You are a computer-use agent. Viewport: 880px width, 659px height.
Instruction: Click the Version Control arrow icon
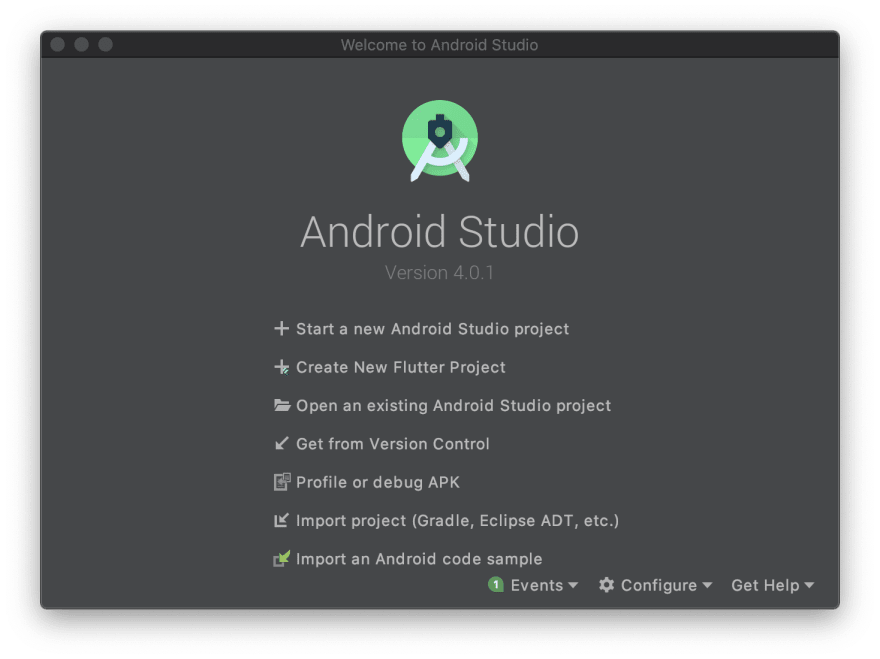[x=282, y=443]
